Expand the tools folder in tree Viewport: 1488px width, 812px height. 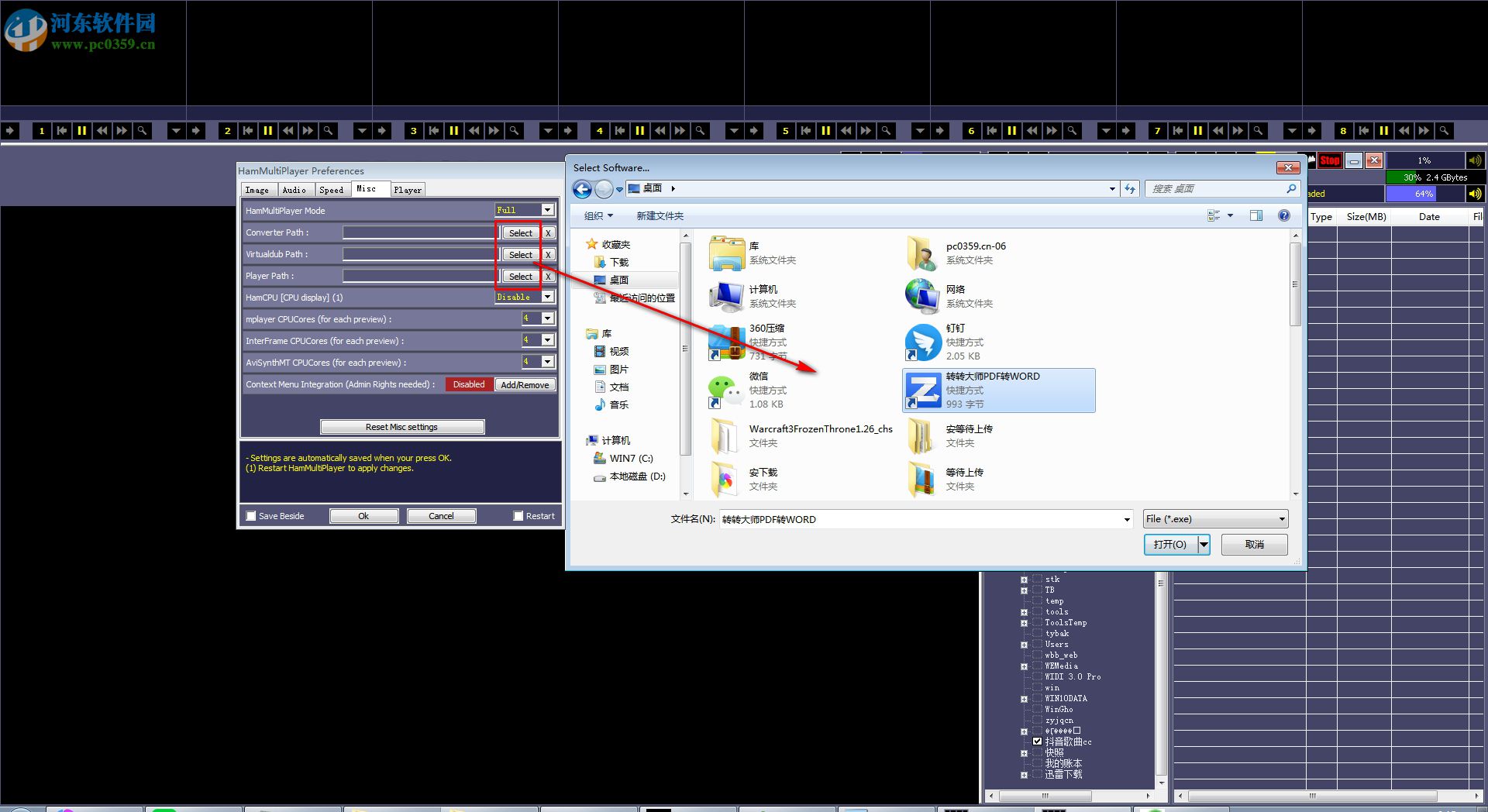tap(1025, 612)
